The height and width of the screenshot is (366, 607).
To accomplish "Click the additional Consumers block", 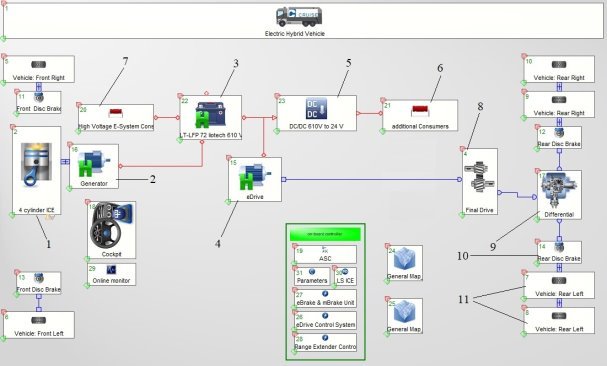I will [x=420, y=115].
